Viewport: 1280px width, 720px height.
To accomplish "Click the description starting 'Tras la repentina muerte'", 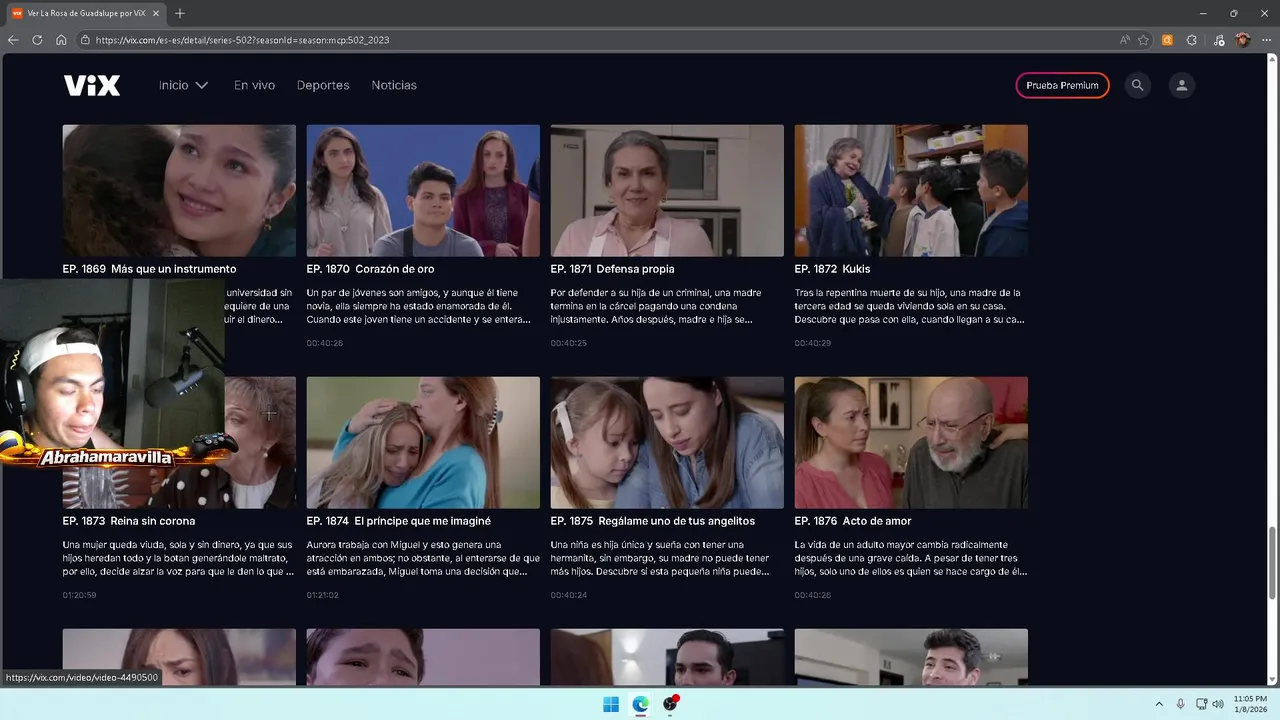I will (x=910, y=306).
